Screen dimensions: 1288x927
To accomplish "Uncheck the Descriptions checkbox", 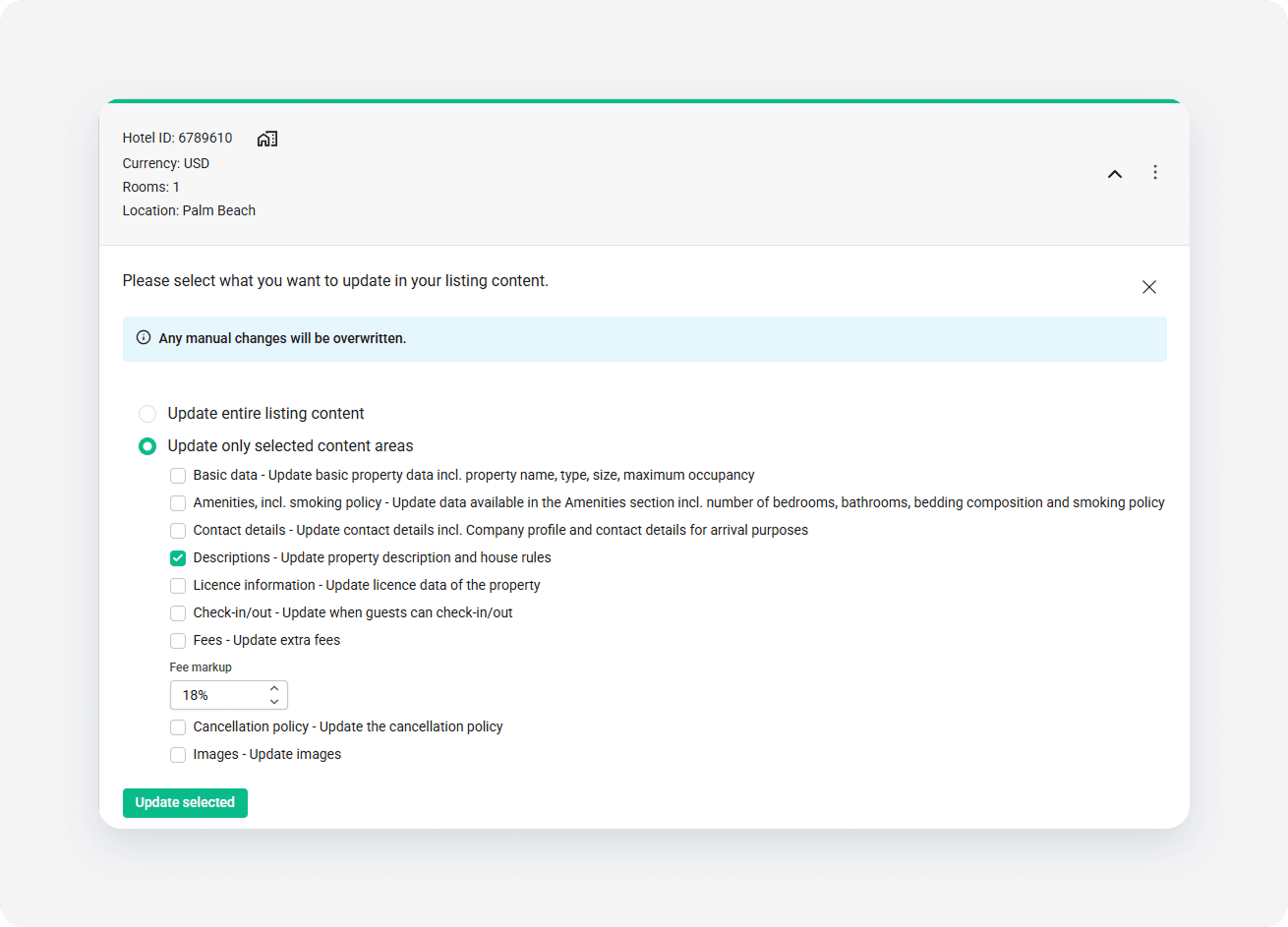I will pyautogui.click(x=178, y=558).
